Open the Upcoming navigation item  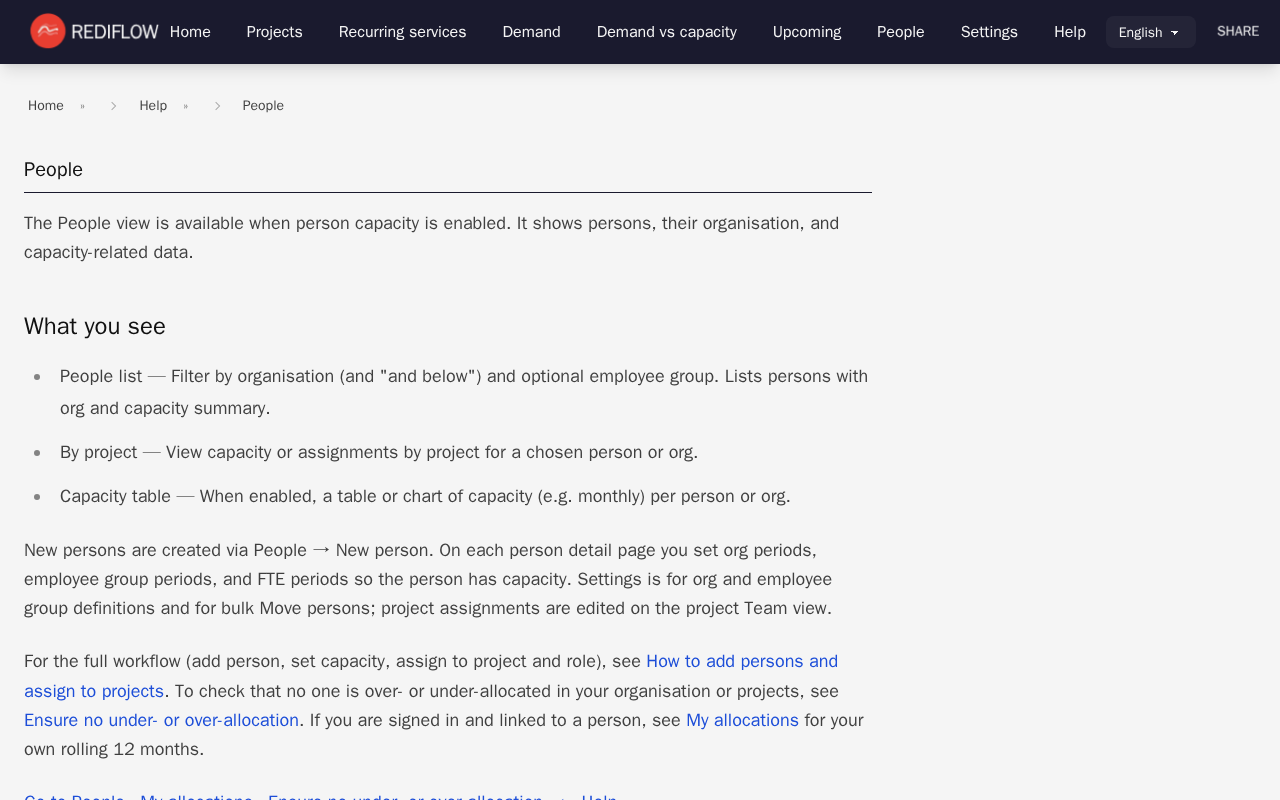pos(806,32)
